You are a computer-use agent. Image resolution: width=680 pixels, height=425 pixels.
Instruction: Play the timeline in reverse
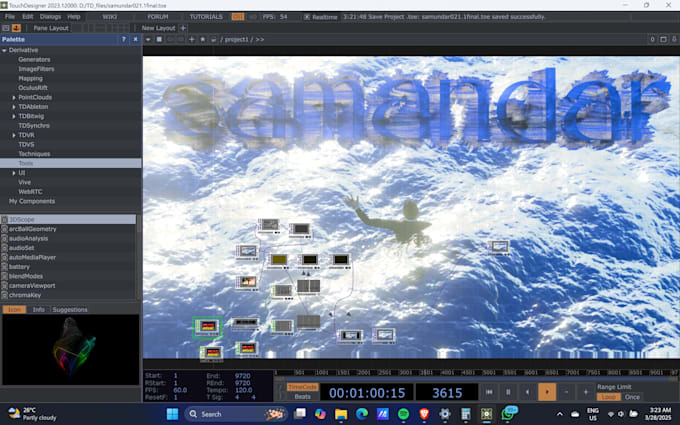527,392
